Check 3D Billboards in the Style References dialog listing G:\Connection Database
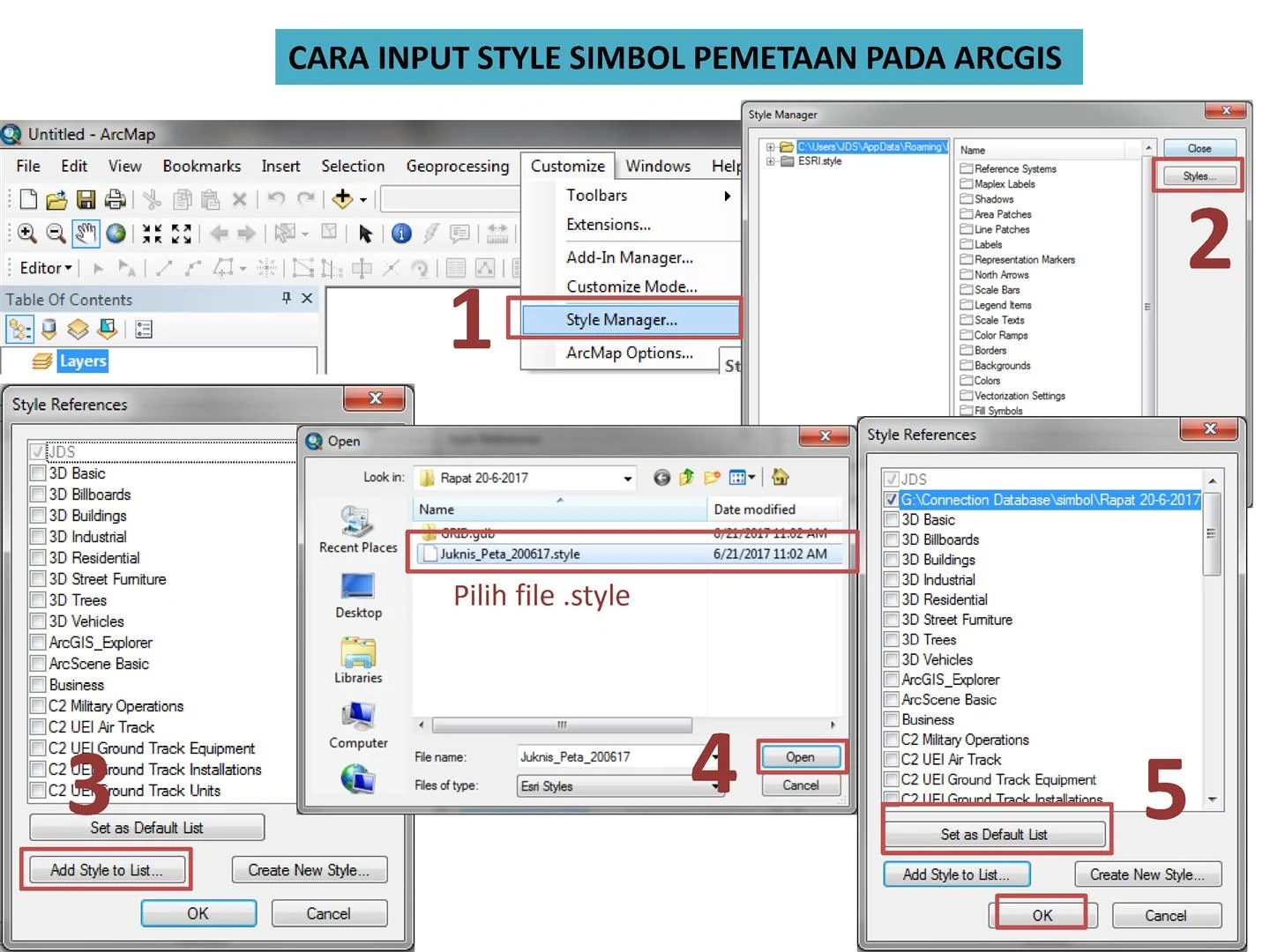1270x952 pixels. 892,540
